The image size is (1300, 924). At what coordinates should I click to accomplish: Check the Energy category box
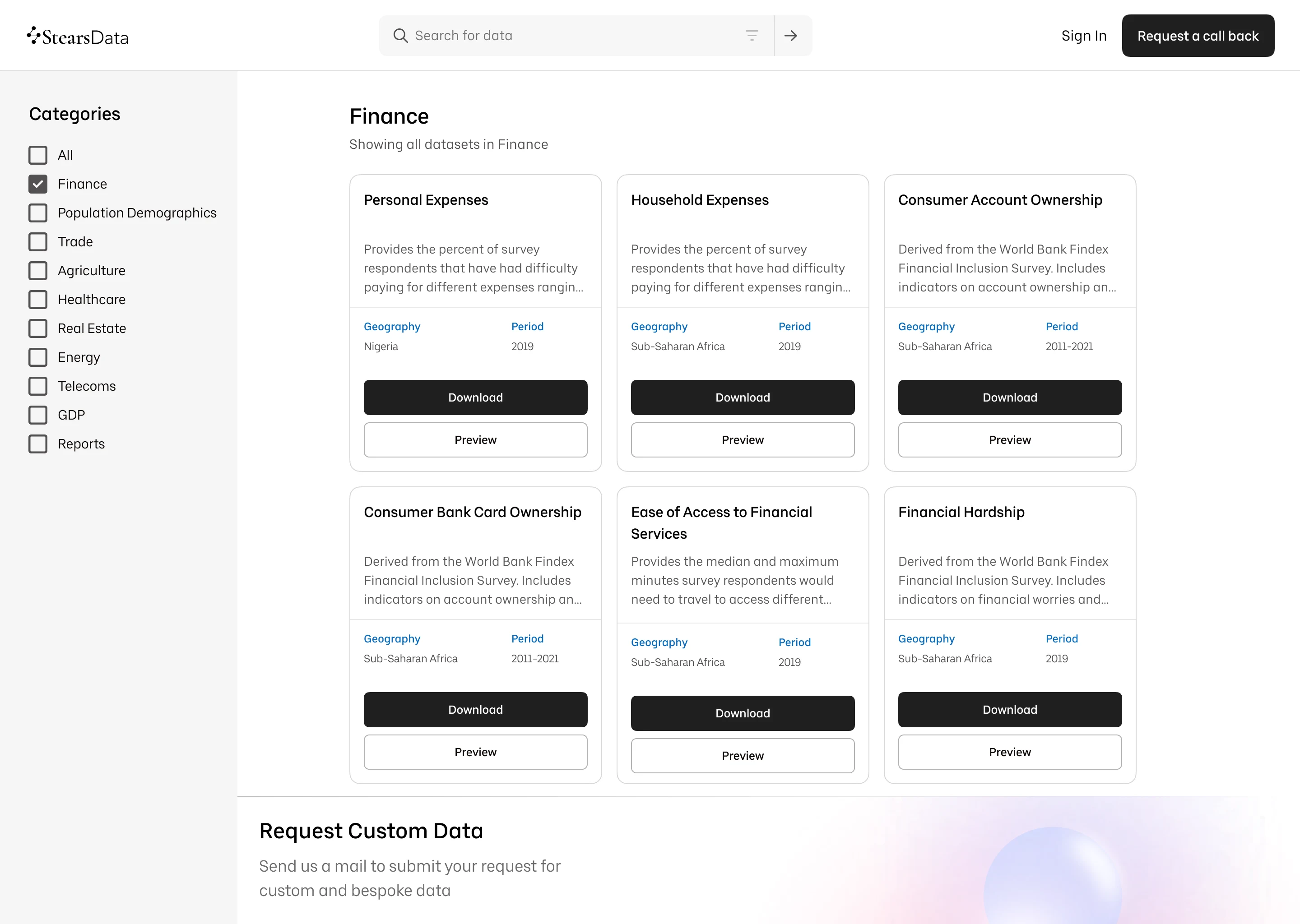(x=38, y=357)
